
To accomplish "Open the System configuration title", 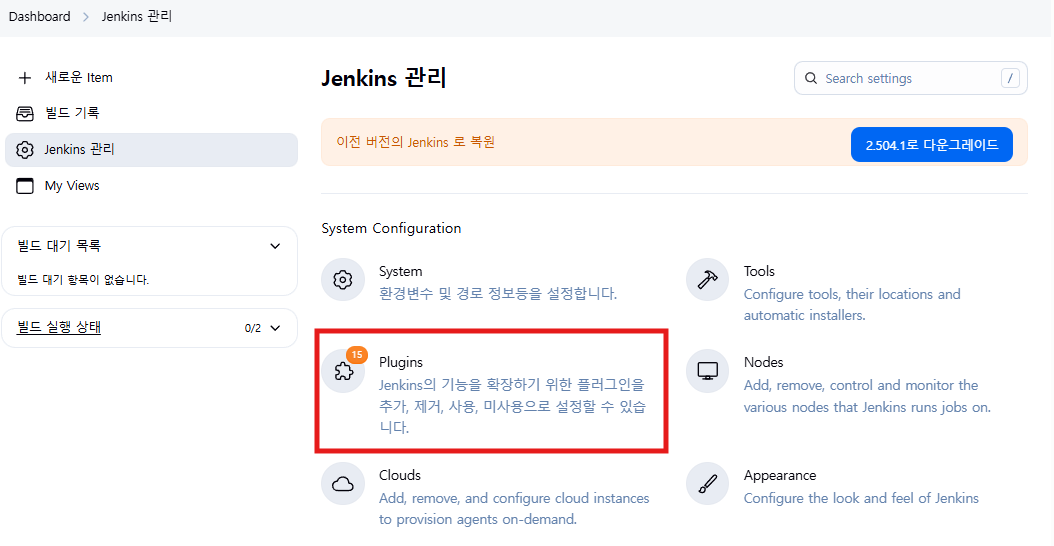I will [401, 272].
